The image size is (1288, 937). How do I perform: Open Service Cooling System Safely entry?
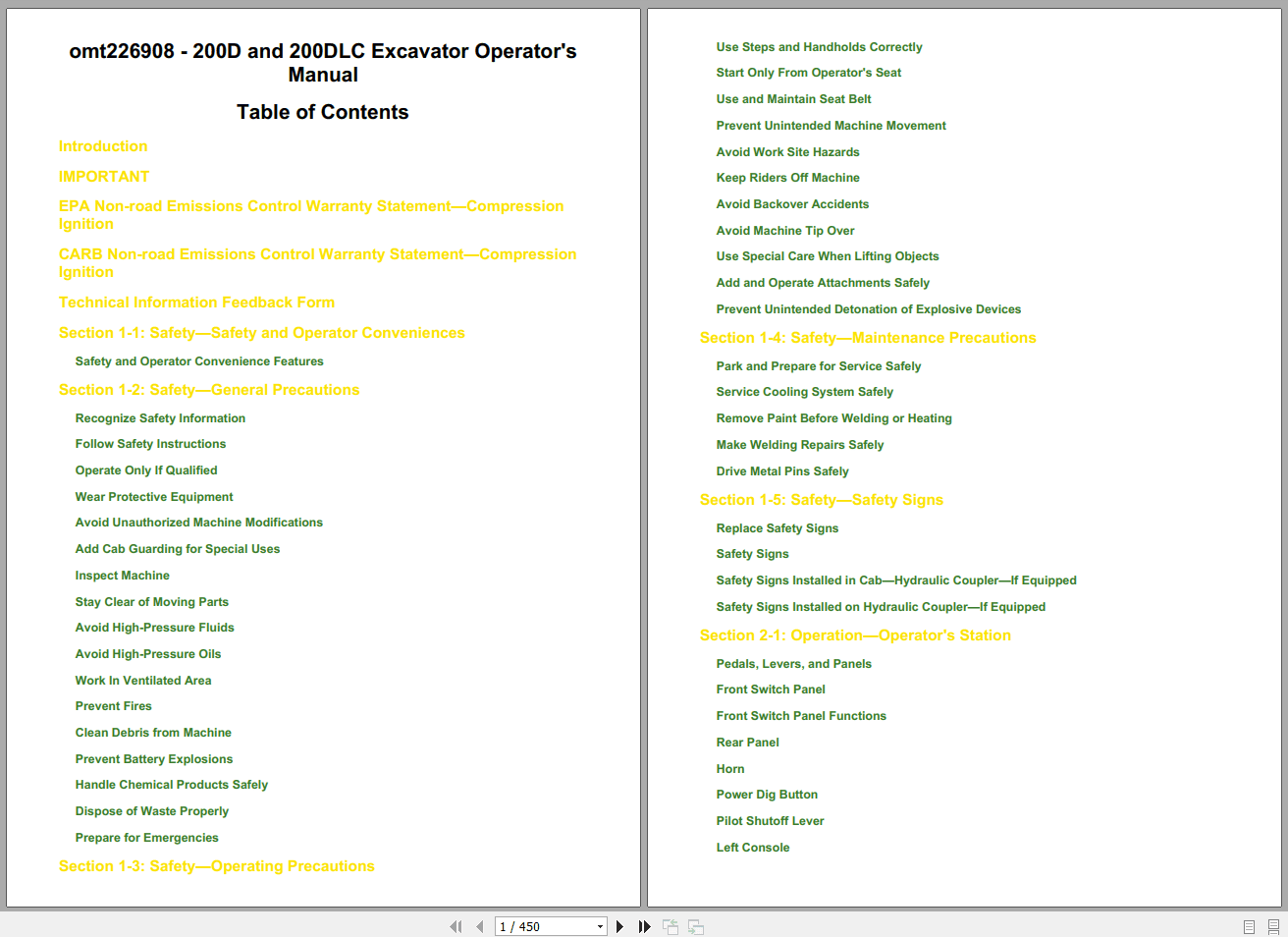(x=805, y=392)
